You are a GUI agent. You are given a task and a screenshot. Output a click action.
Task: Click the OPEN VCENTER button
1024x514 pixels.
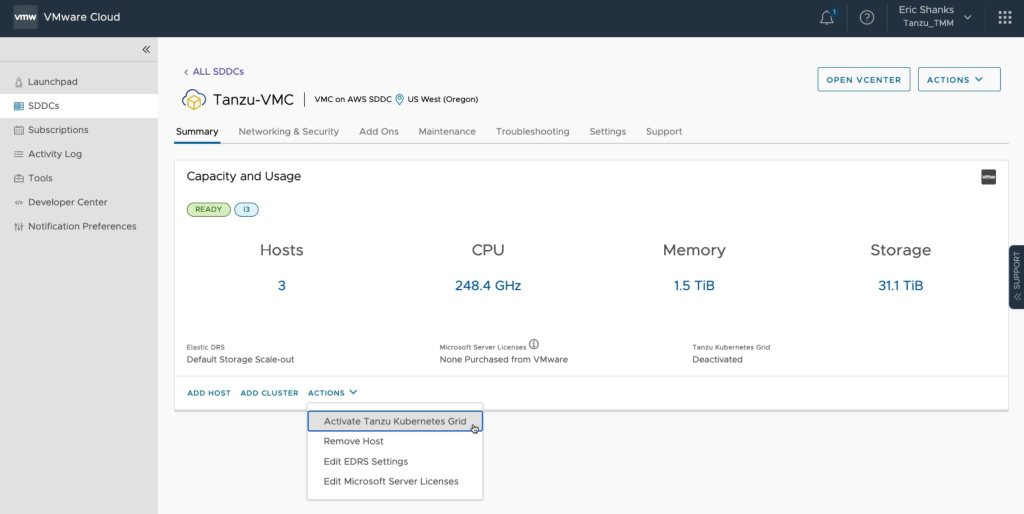pyautogui.click(x=863, y=80)
